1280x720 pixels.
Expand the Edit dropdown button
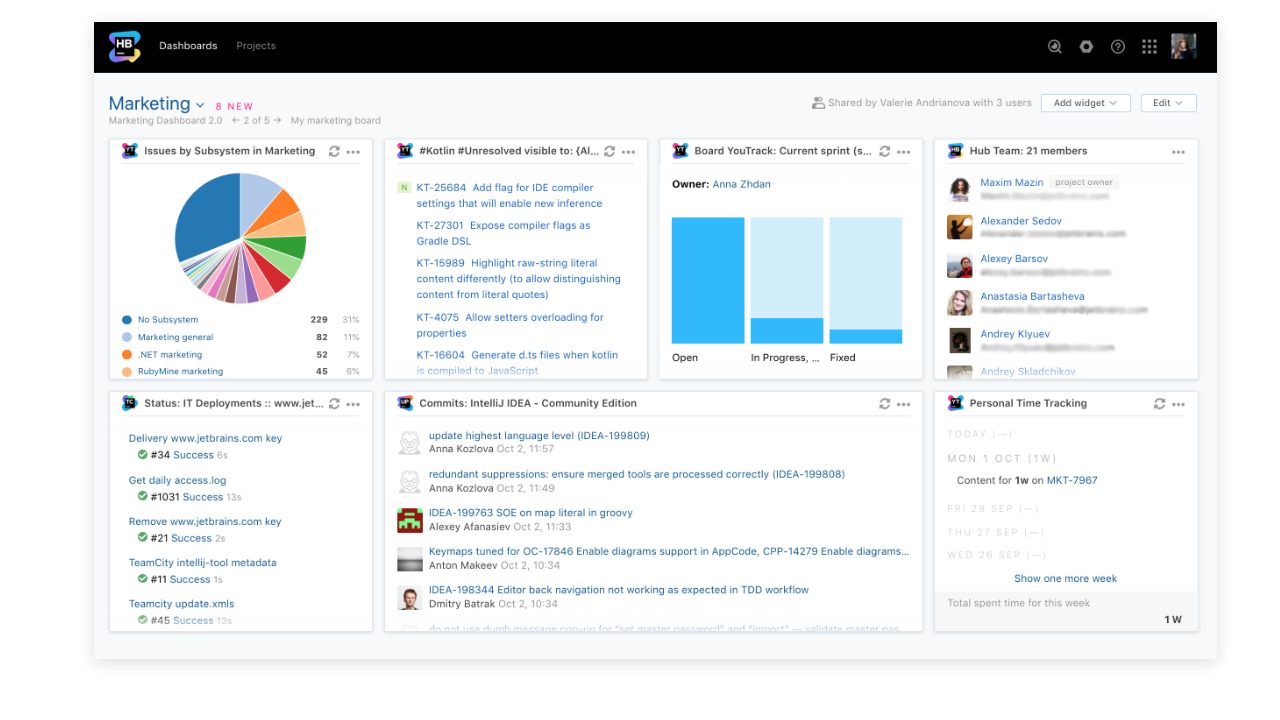[1168, 103]
